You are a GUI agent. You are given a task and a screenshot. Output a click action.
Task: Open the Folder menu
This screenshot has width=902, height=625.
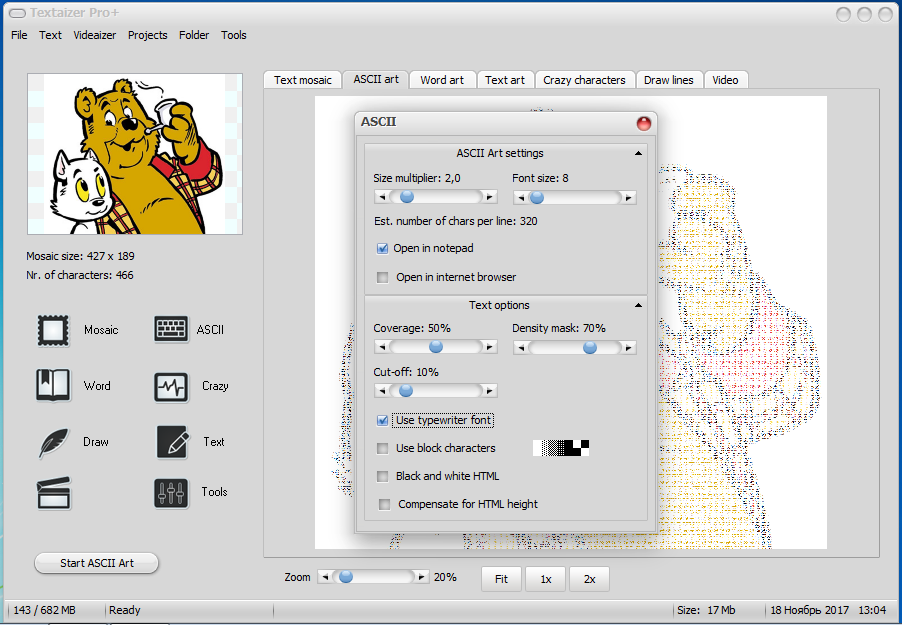194,35
